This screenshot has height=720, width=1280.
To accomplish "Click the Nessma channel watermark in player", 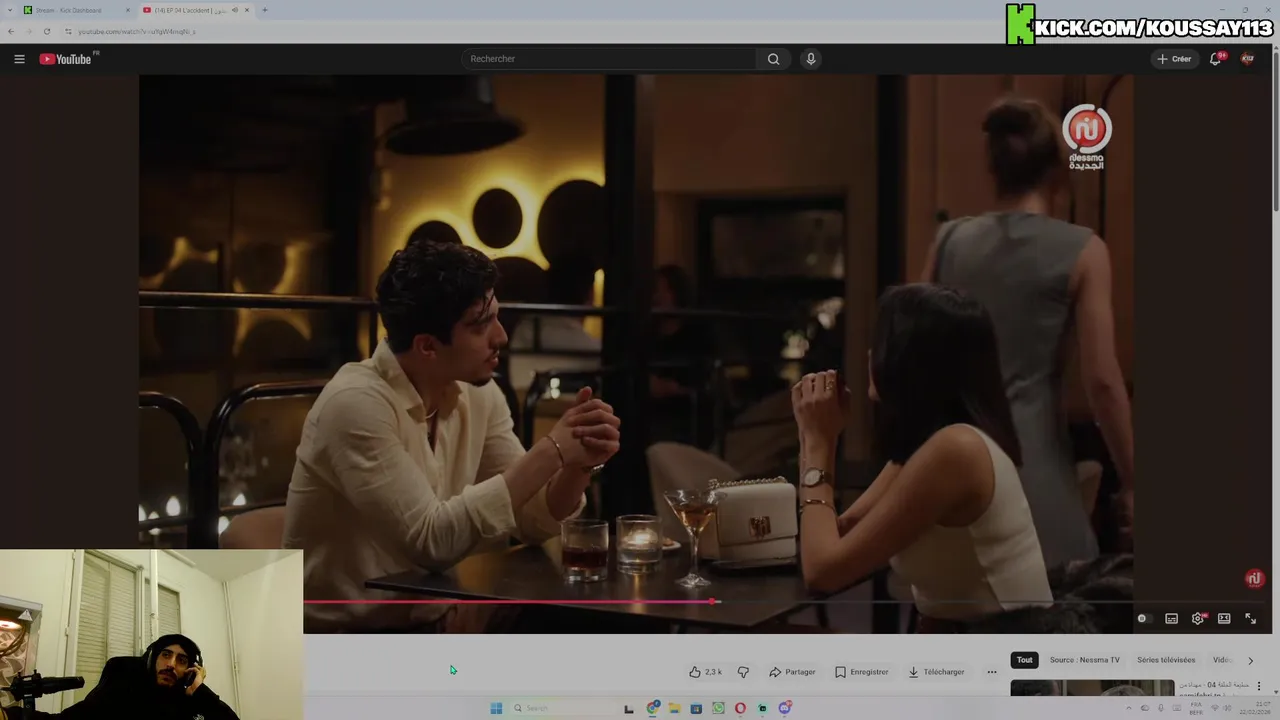I will tap(1254, 579).
